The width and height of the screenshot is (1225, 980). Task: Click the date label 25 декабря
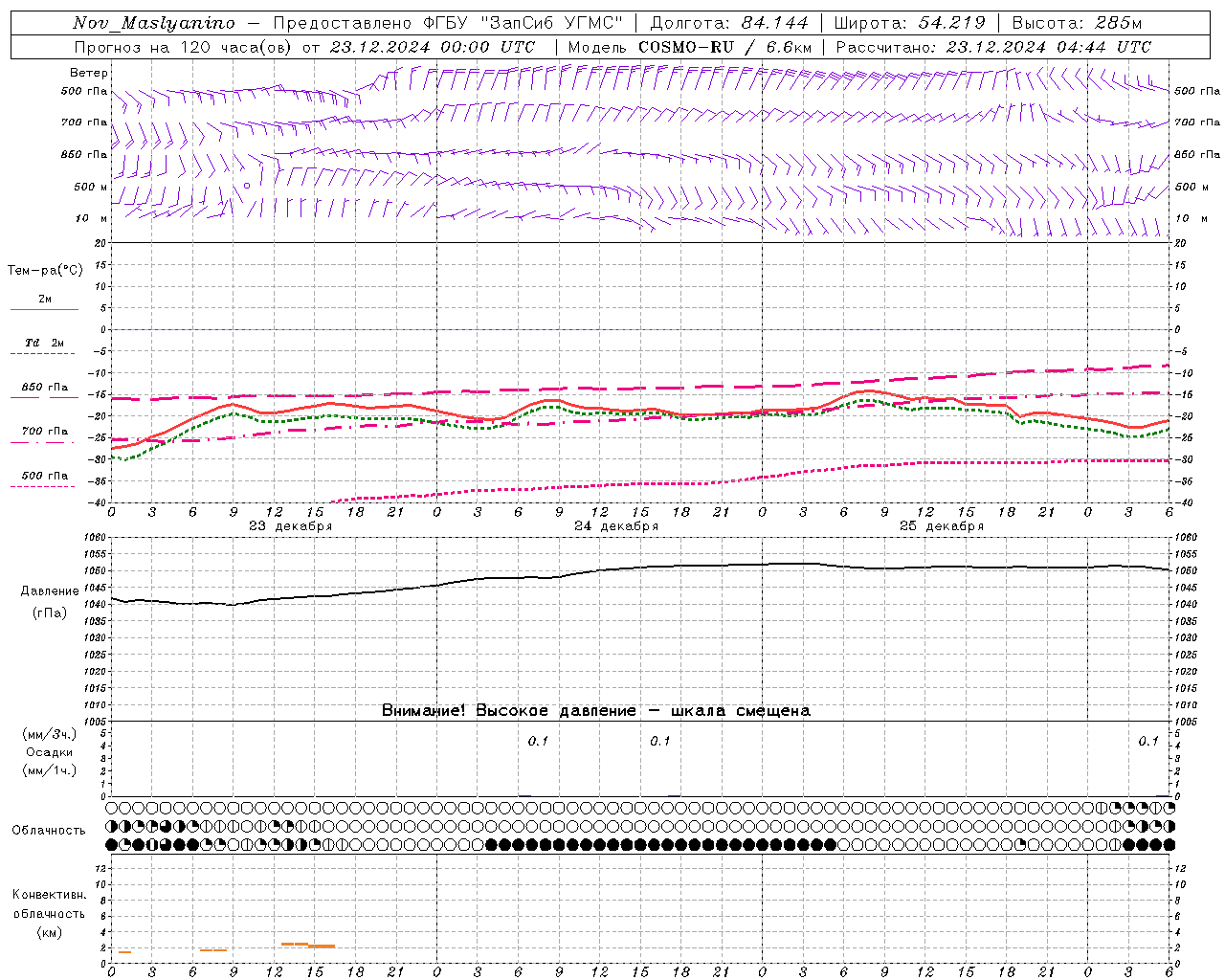[942, 526]
